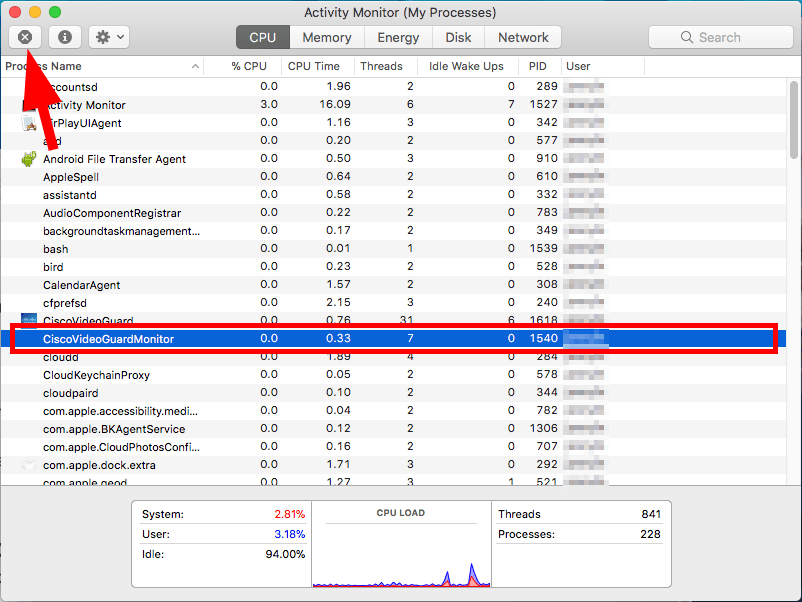Image resolution: width=802 pixels, height=602 pixels.
Task: Select the com.apple.BKAgentService process
Action: (393, 429)
